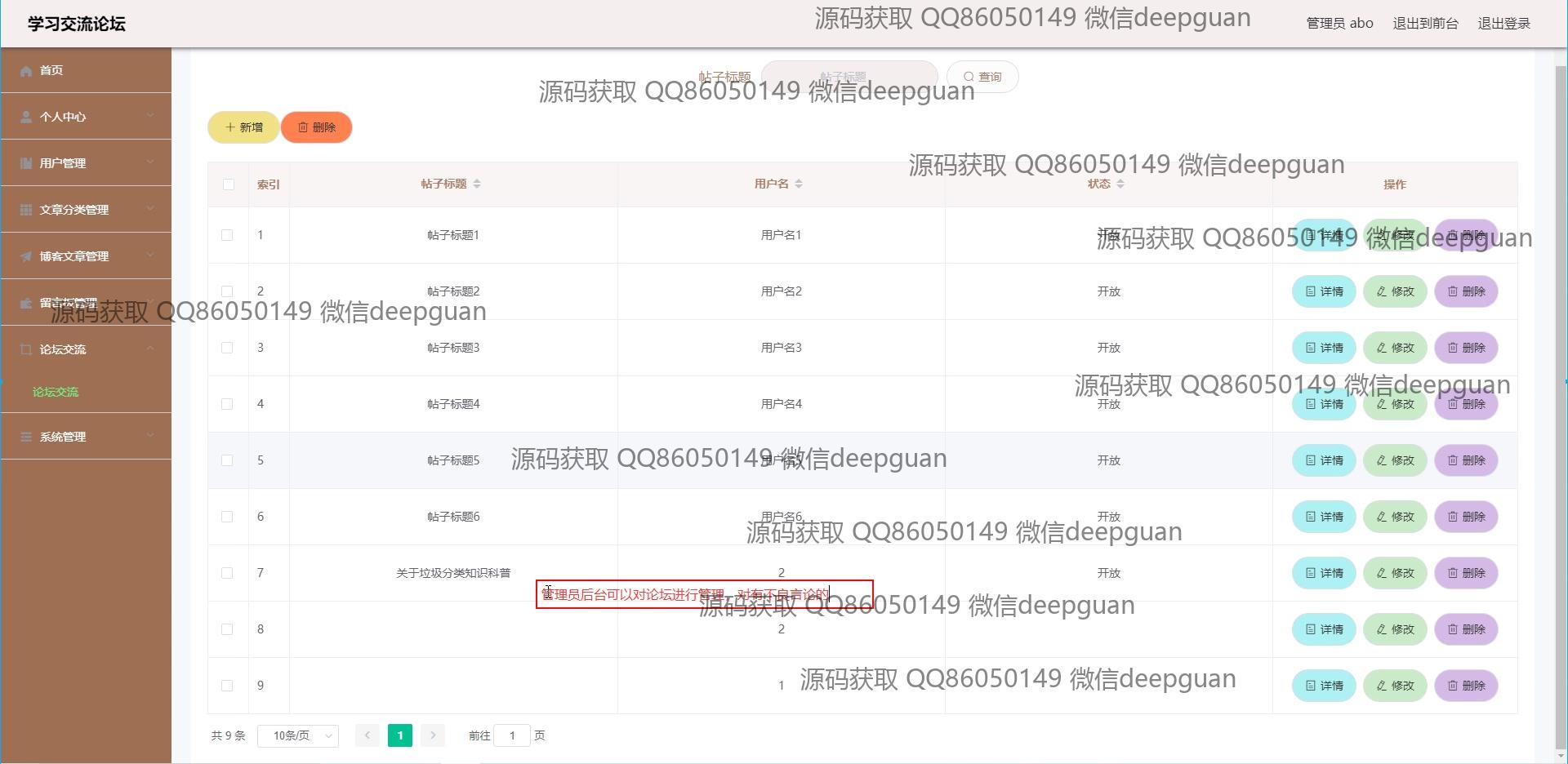The width and height of the screenshot is (1568, 764).
Task: Click the 学习交流论坛 site title
Action: tap(77, 24)
